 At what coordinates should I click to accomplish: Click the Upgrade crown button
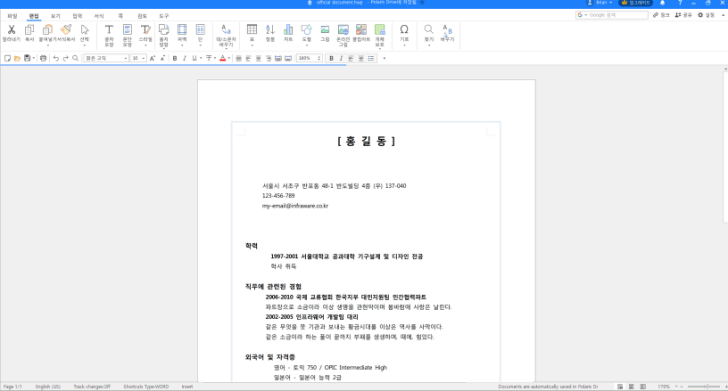coord(636,3)
